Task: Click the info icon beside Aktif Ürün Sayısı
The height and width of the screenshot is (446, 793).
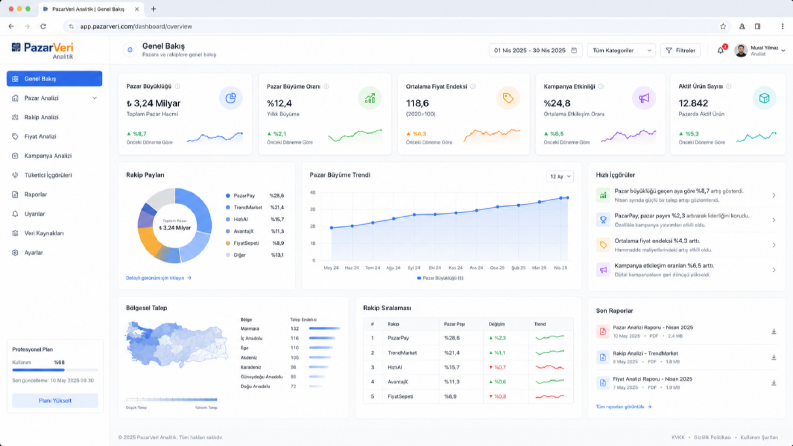Action: pyautogui.click(x=729, y=86)
